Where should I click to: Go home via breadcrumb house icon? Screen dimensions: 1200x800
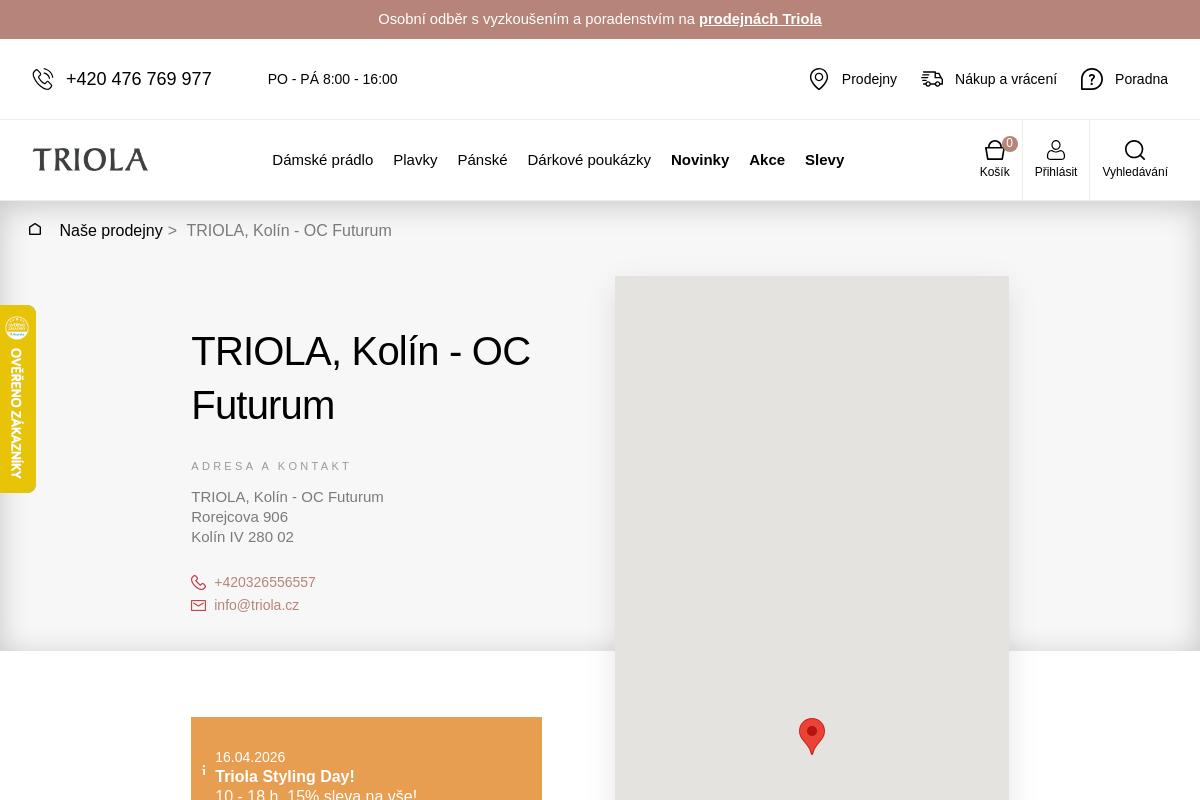point(35,230)
